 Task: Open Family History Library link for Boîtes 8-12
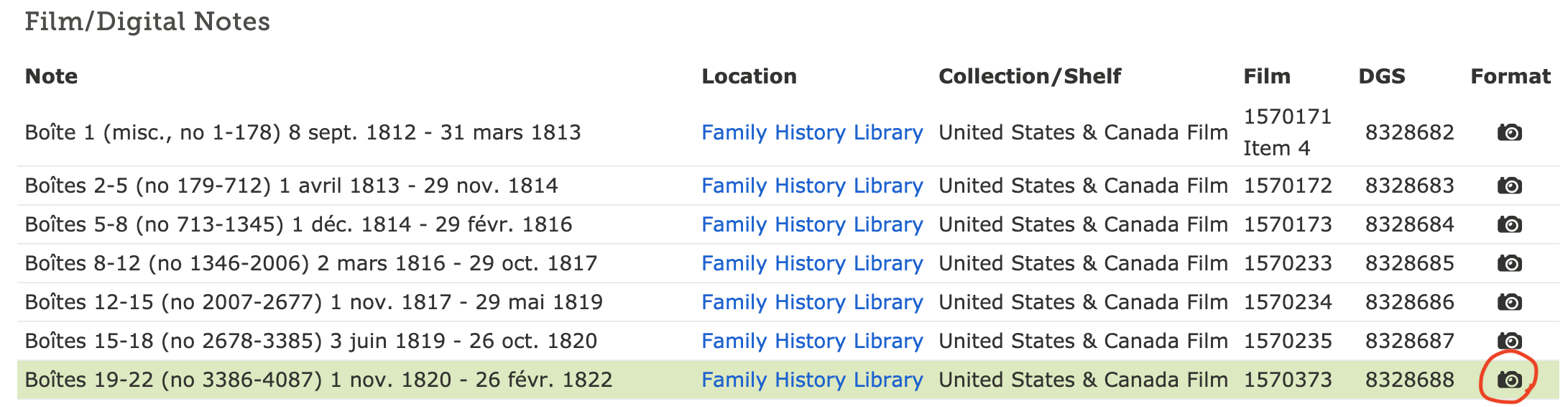coord(812,264)
